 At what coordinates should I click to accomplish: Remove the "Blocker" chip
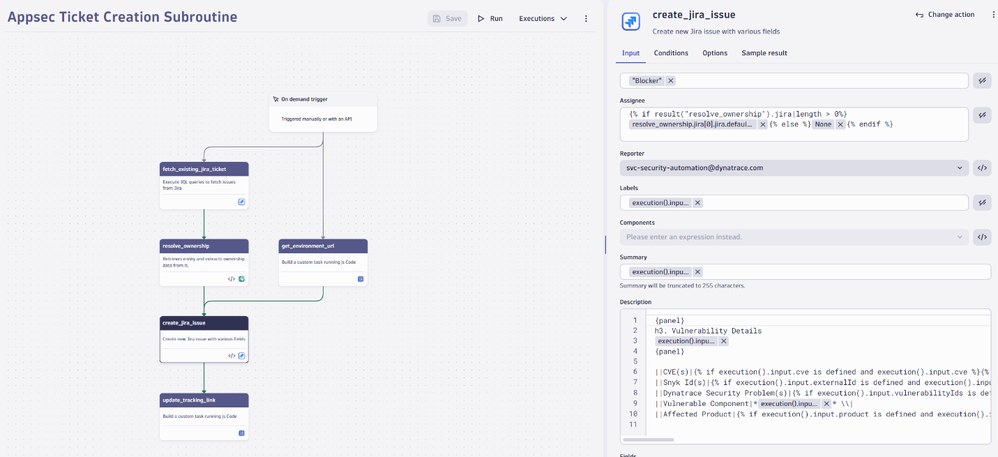point(671,81)
